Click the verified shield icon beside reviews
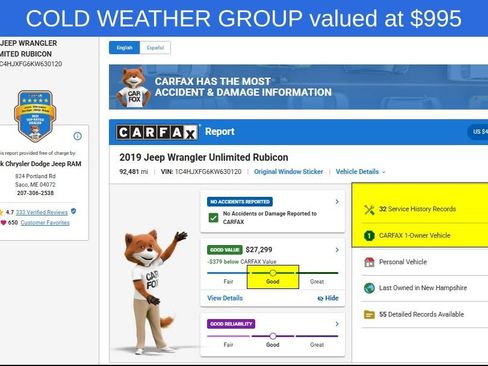This screenshot has height=366, width=488. pyautogui.click(x=73, y=211)
